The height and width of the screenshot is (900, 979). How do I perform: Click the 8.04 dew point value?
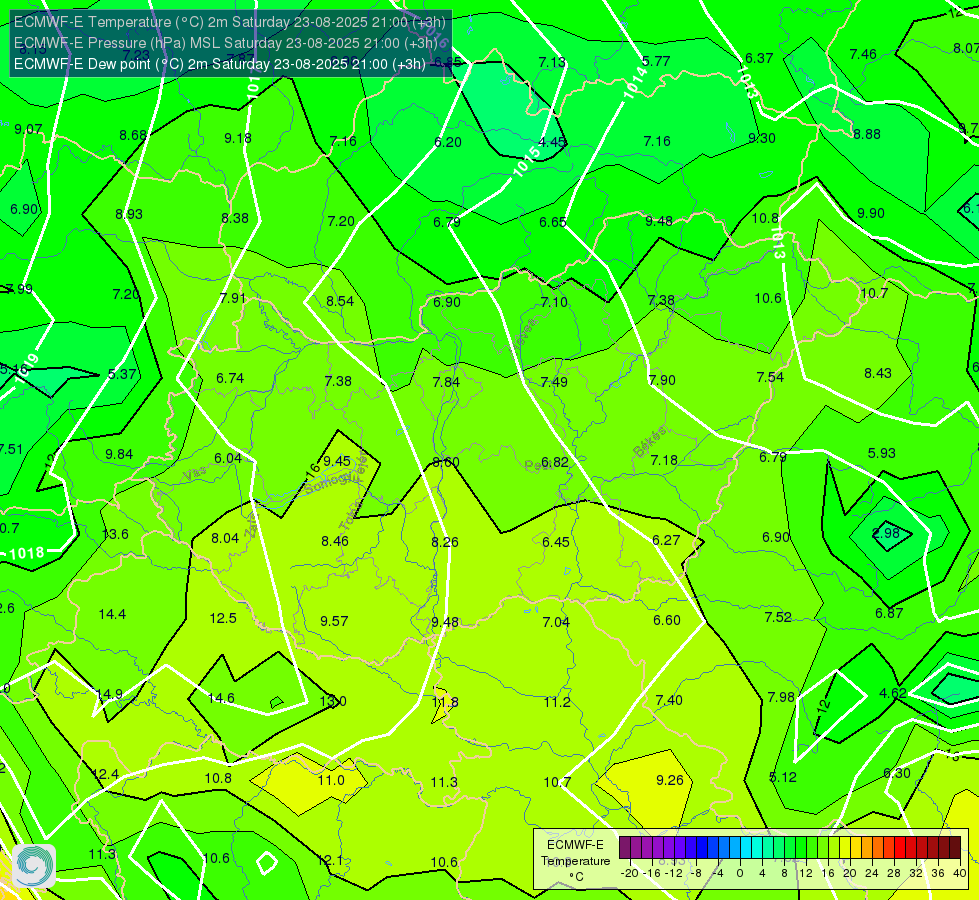coord(225,538)
